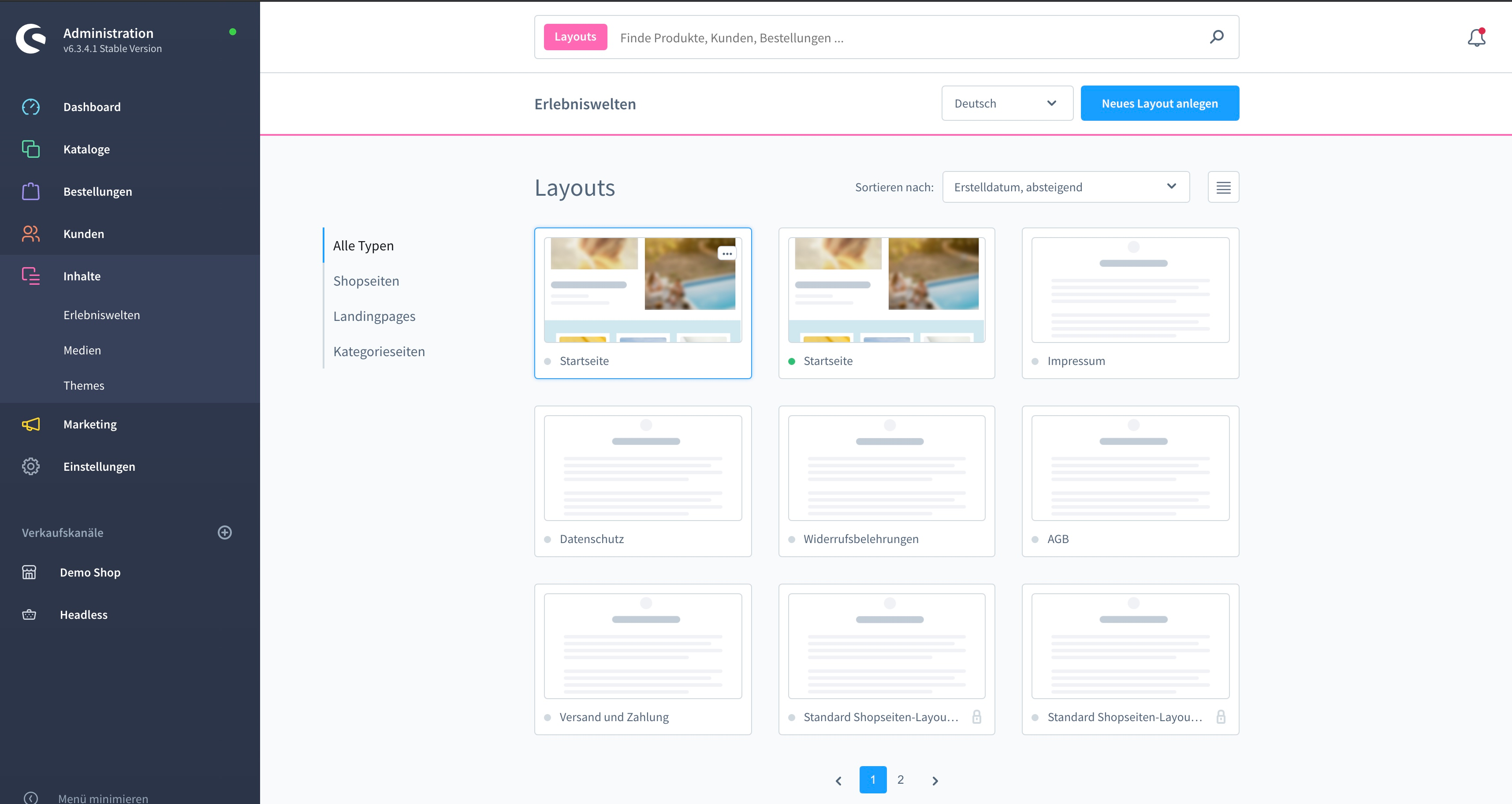This screenshot has width=1512, height=804.
Task: Open the active Startseite layout thumbnail
Action: point(886,290)
